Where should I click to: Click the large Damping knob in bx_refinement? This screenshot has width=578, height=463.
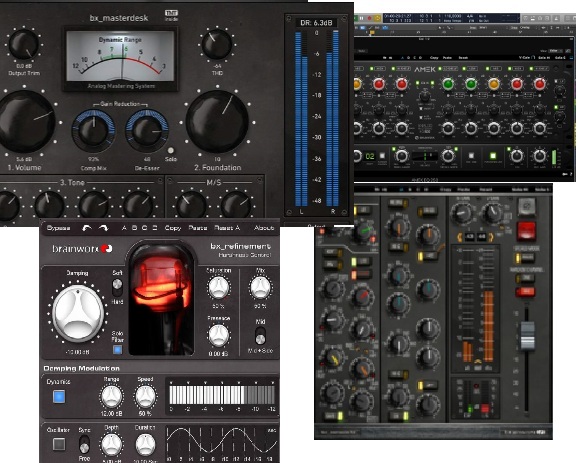click(x=78, y=313)
